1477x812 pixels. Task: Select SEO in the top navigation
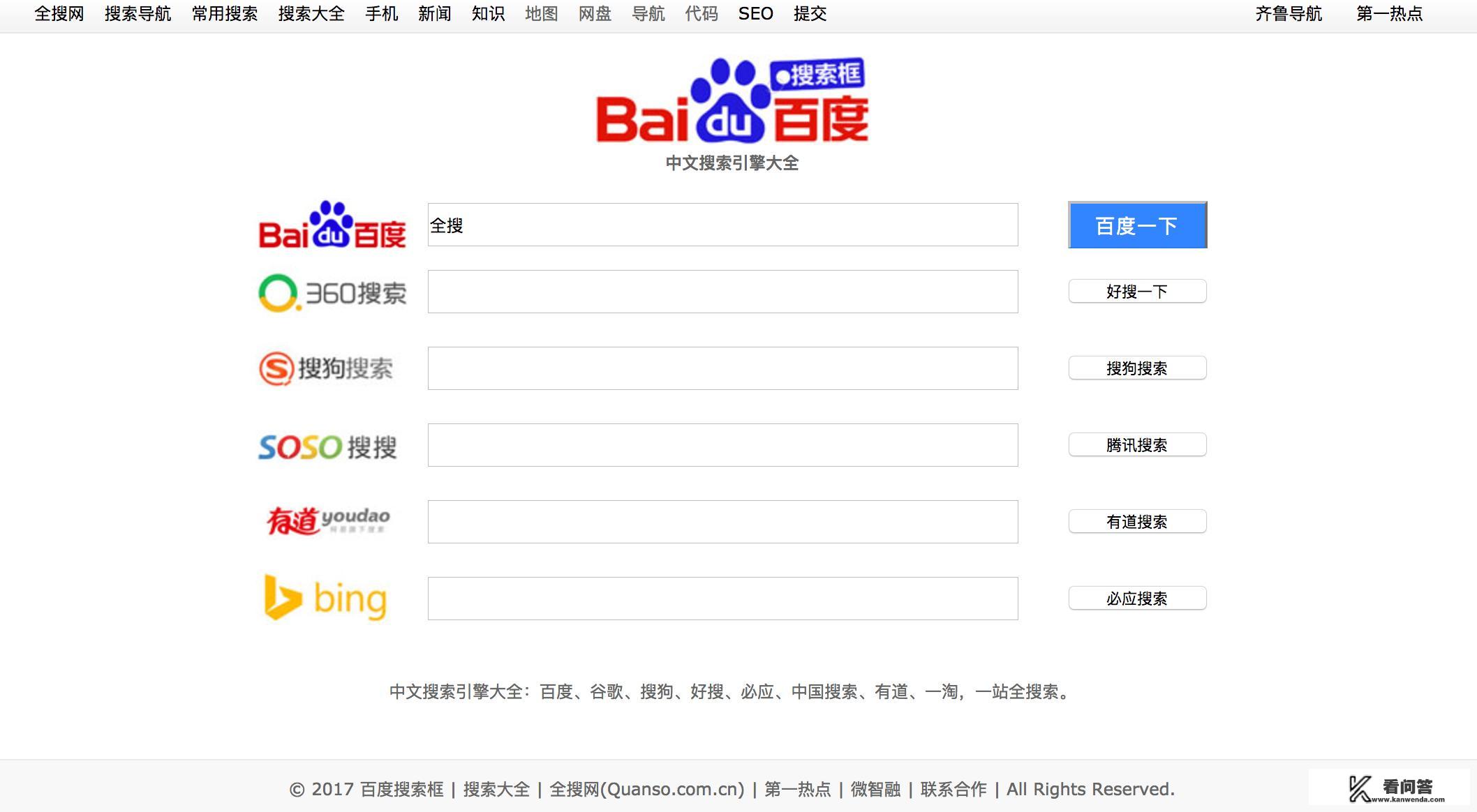[756, 14]
